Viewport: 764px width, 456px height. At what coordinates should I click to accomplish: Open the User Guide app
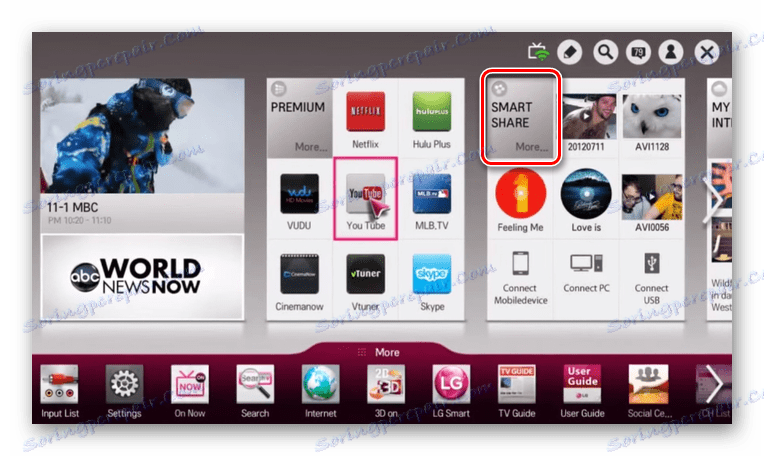pos(582,391)
